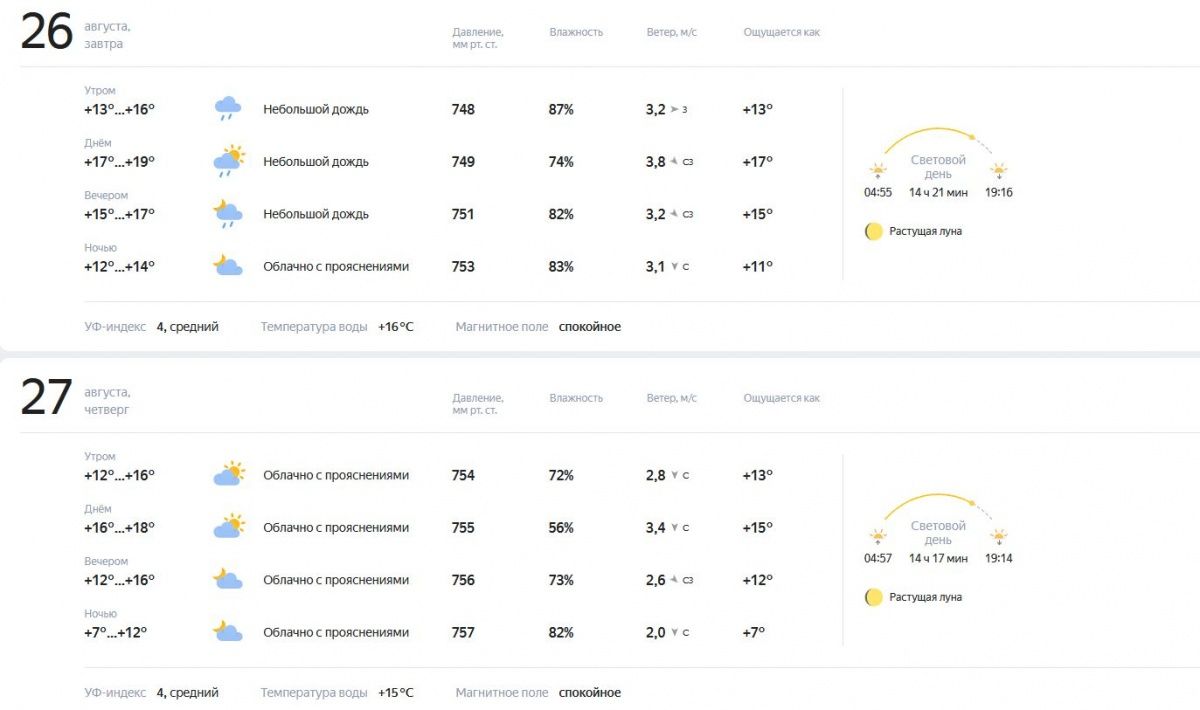Click the moon cloud icon for August 27 night
Viewport: 1200px width, 710px height.
[x=228, y=631]
